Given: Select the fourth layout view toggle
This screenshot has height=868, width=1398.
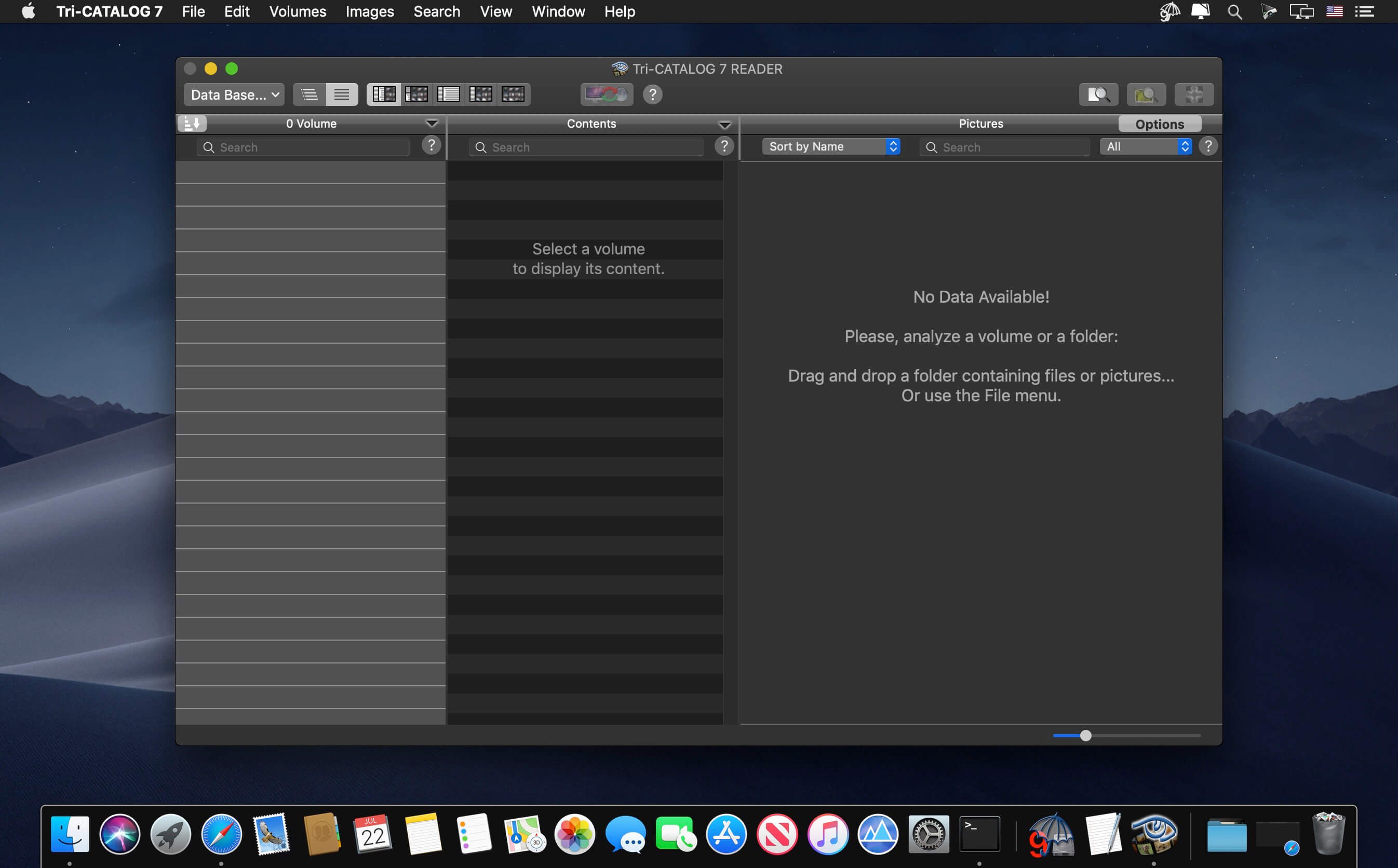Looking at the screenshot, I should tap(480, 94).
